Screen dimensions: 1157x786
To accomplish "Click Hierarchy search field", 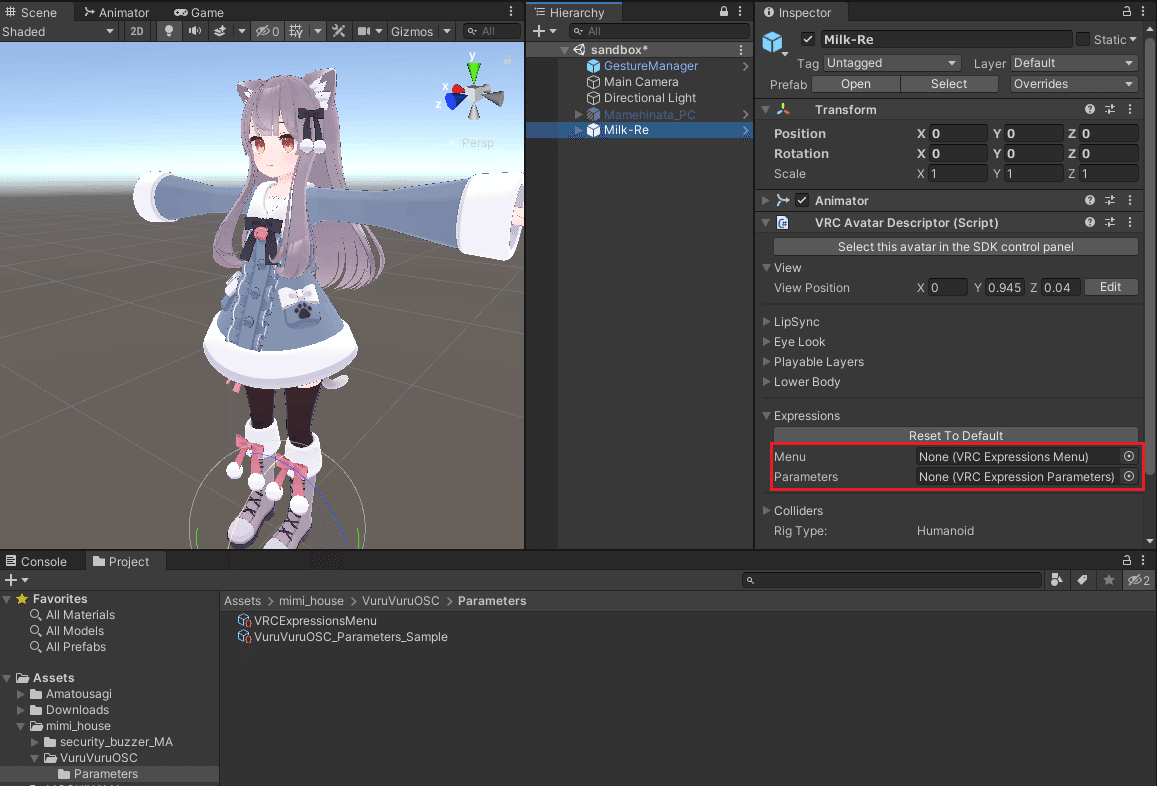I will 660,31.
